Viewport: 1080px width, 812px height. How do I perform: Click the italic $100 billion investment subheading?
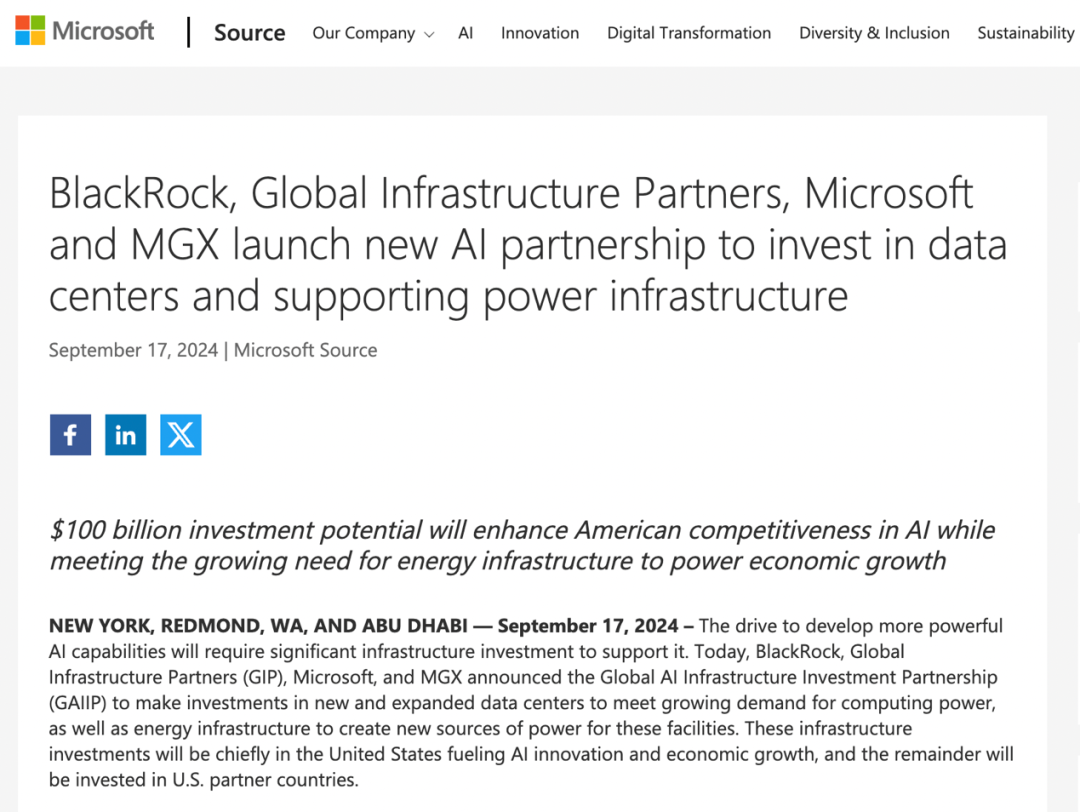pyautogui.click(x=522, y=545)
